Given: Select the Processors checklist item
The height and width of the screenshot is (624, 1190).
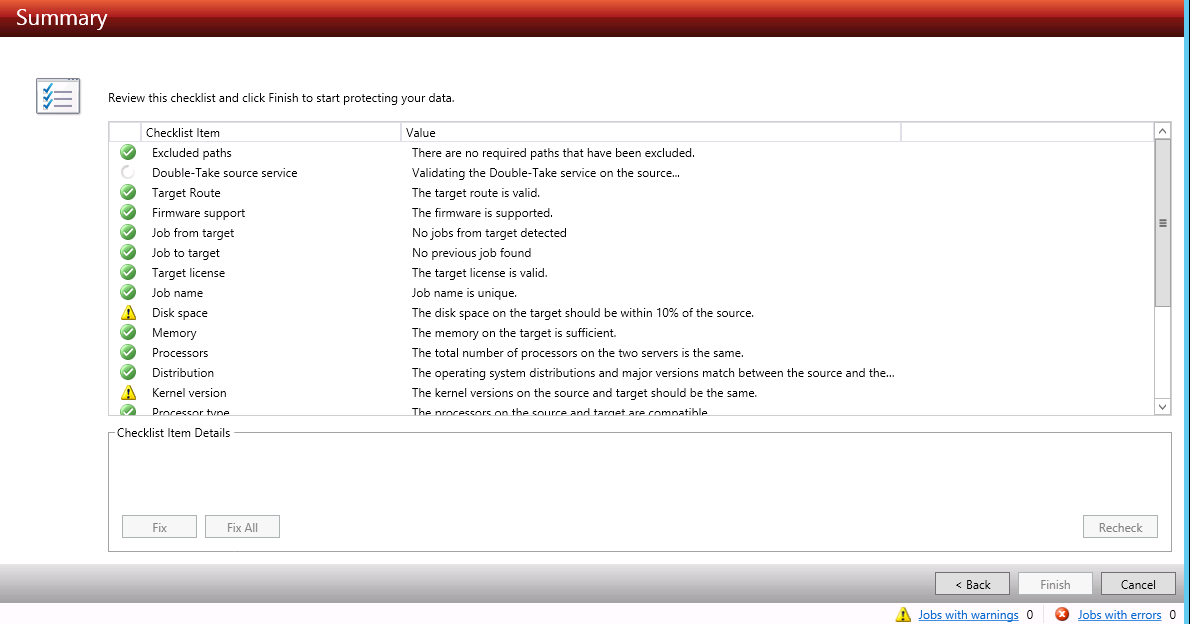Looking at the screenshot, I should click(631, 352).
